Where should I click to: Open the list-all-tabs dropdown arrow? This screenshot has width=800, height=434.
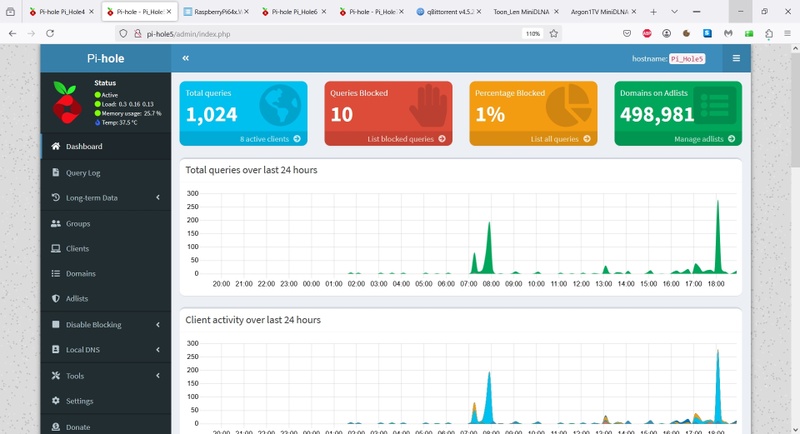[x=674, y=12]
